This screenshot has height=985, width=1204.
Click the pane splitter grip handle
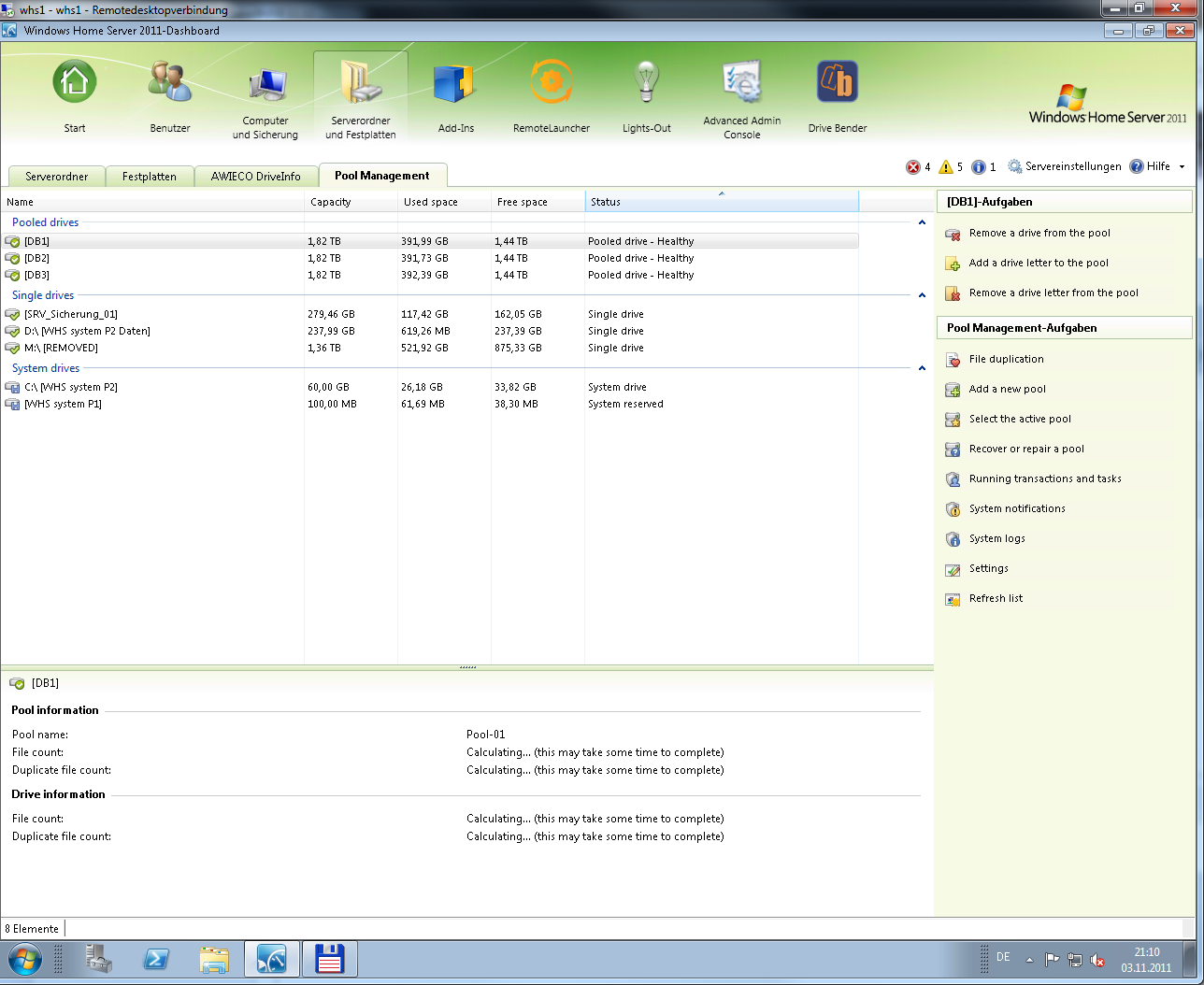467,667
